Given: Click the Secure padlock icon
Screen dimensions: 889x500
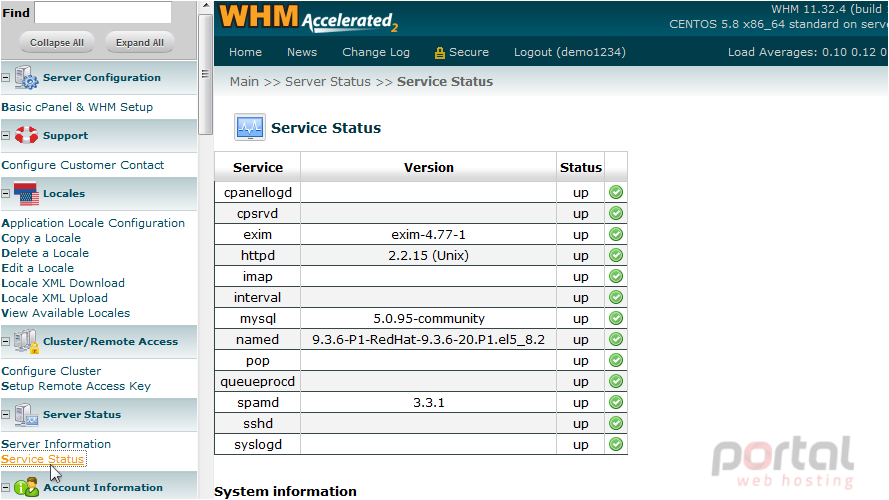Looking at the screenshot, I should point(439,53).
